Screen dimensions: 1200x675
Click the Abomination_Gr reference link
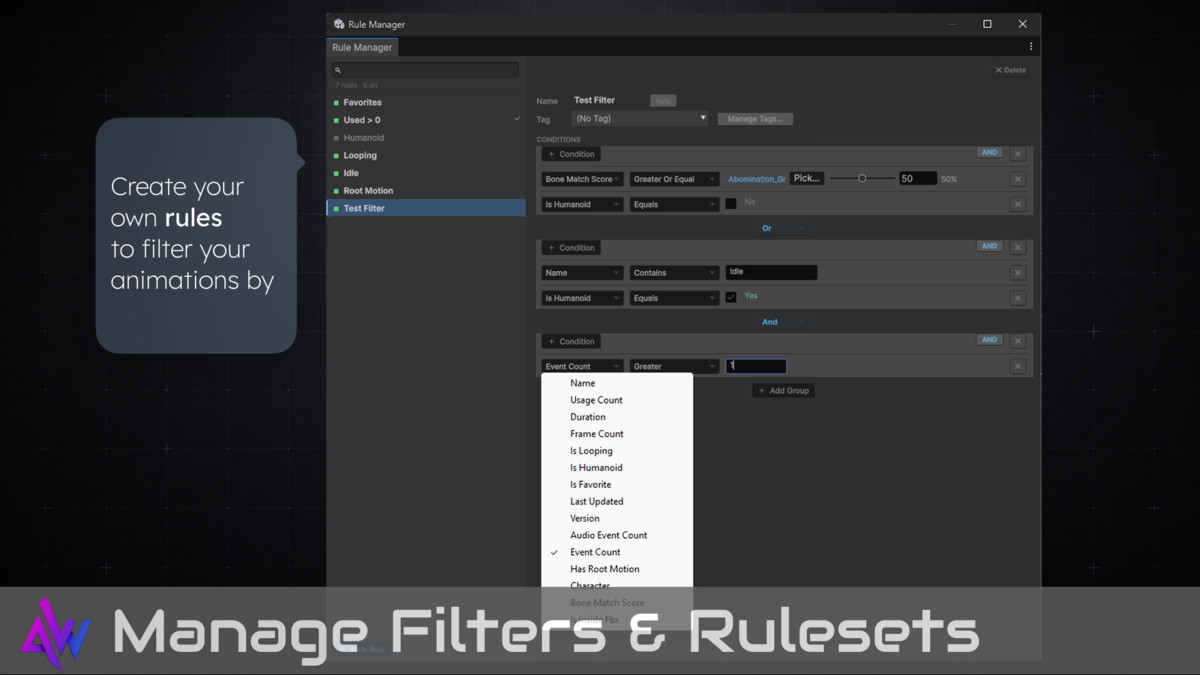point(756,179)
